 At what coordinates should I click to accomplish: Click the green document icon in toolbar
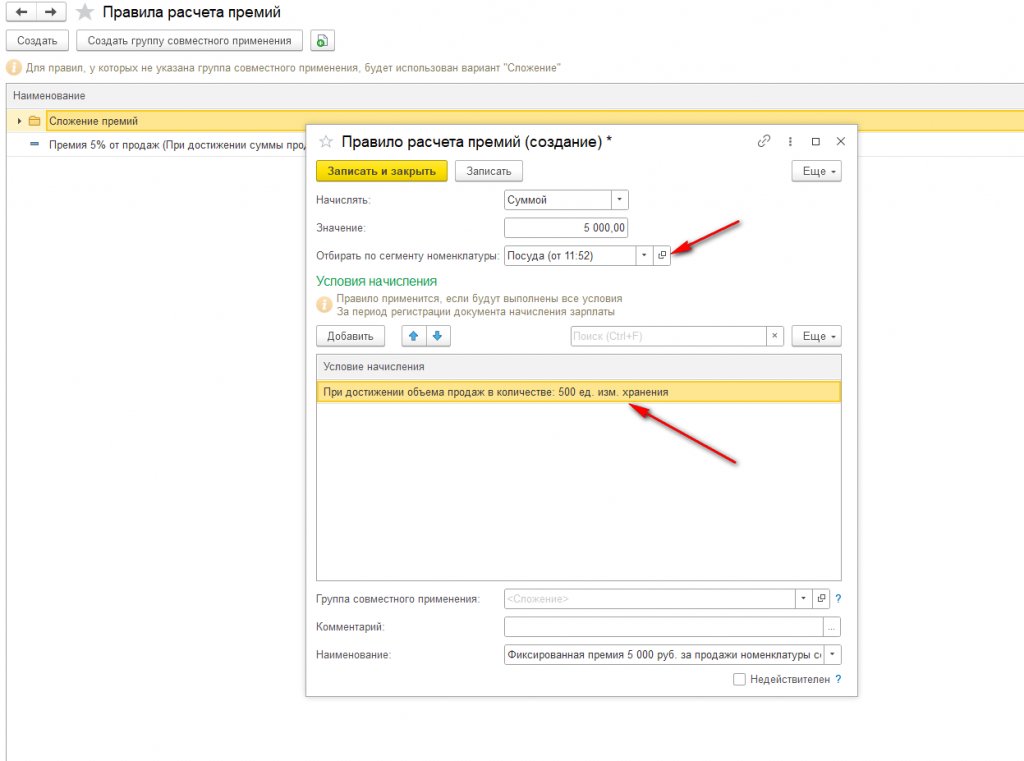(322, 40)
